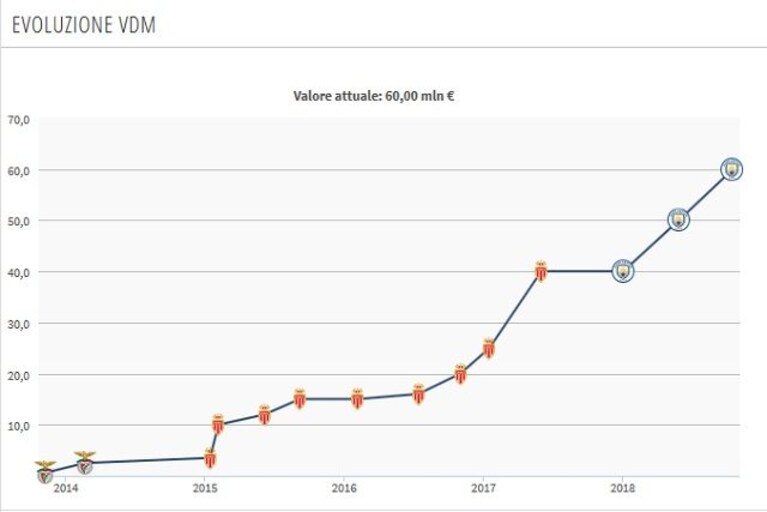Select second Benfica crest after 2014

85,463
